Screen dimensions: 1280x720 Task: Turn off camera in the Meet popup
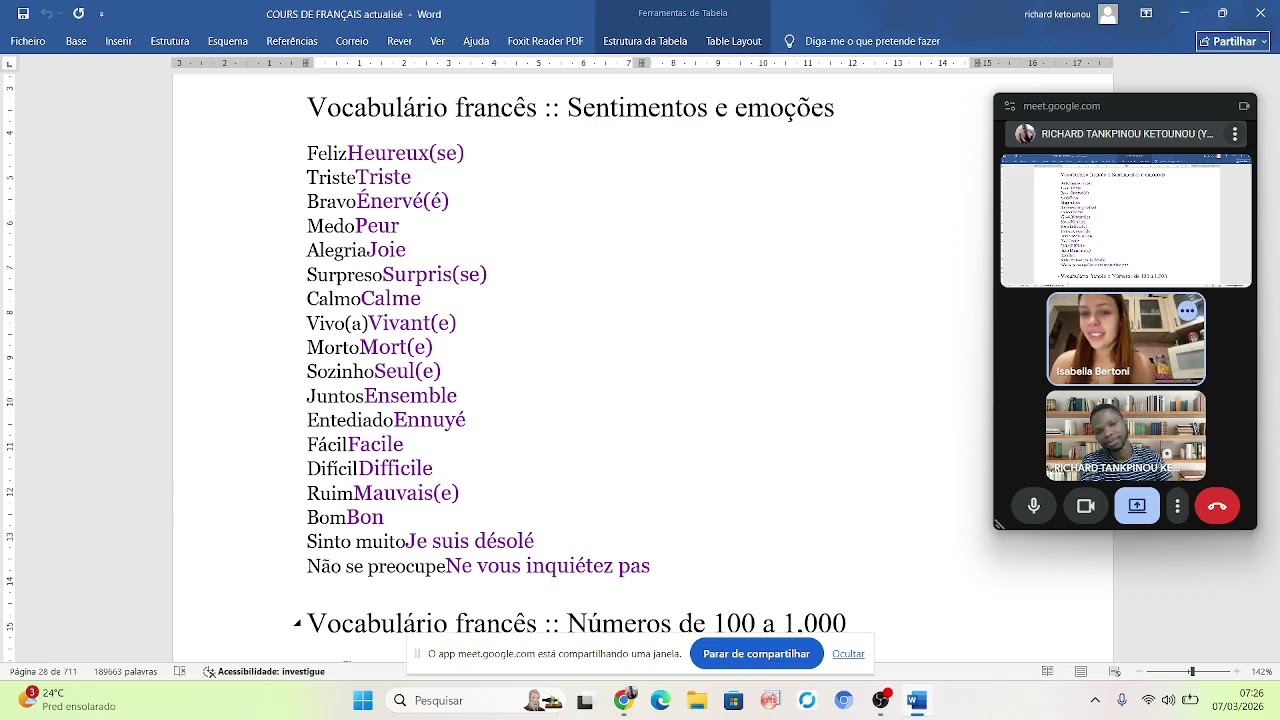tap(1086, 506)
